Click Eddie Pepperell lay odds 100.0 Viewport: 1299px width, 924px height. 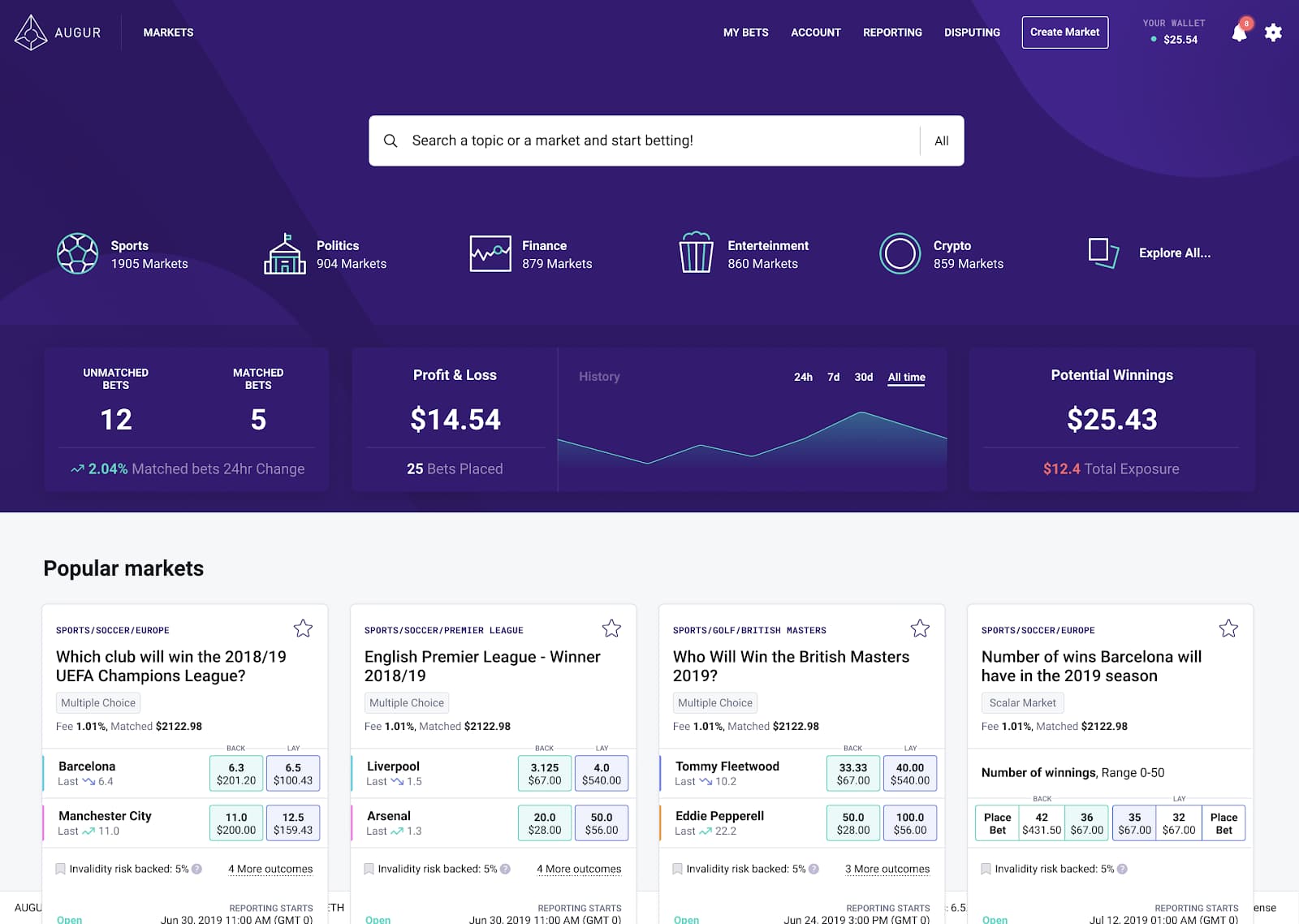910,823
